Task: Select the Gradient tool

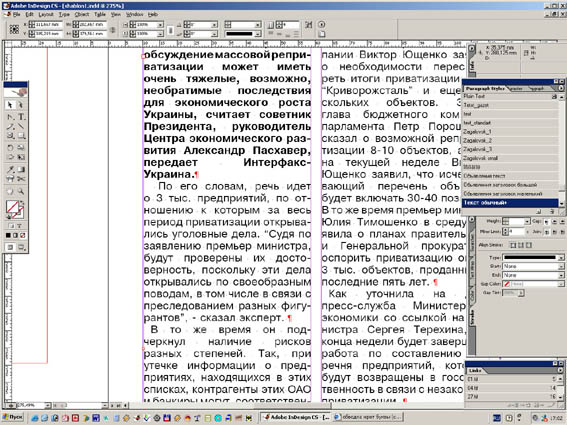Action: click(21, 169)
